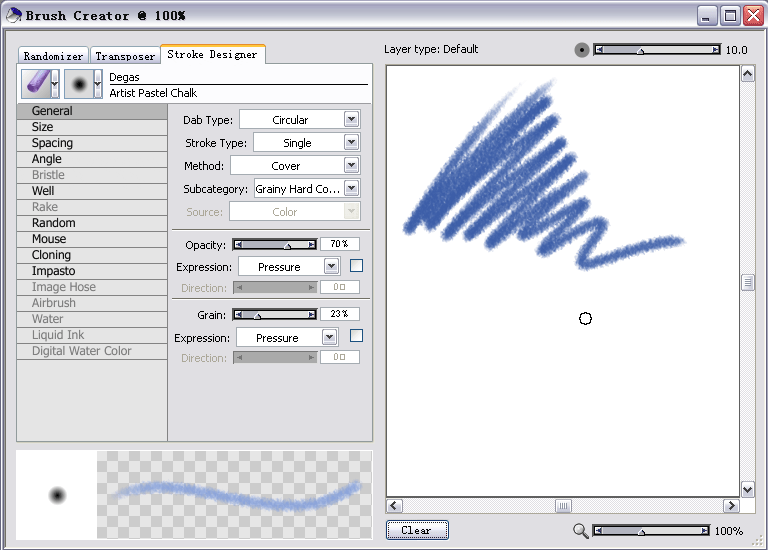Viewport: 768px width, 550px height.
Task: Click the zoom magnifier icon
Action: pyautogui.click(x=580, y=531)
